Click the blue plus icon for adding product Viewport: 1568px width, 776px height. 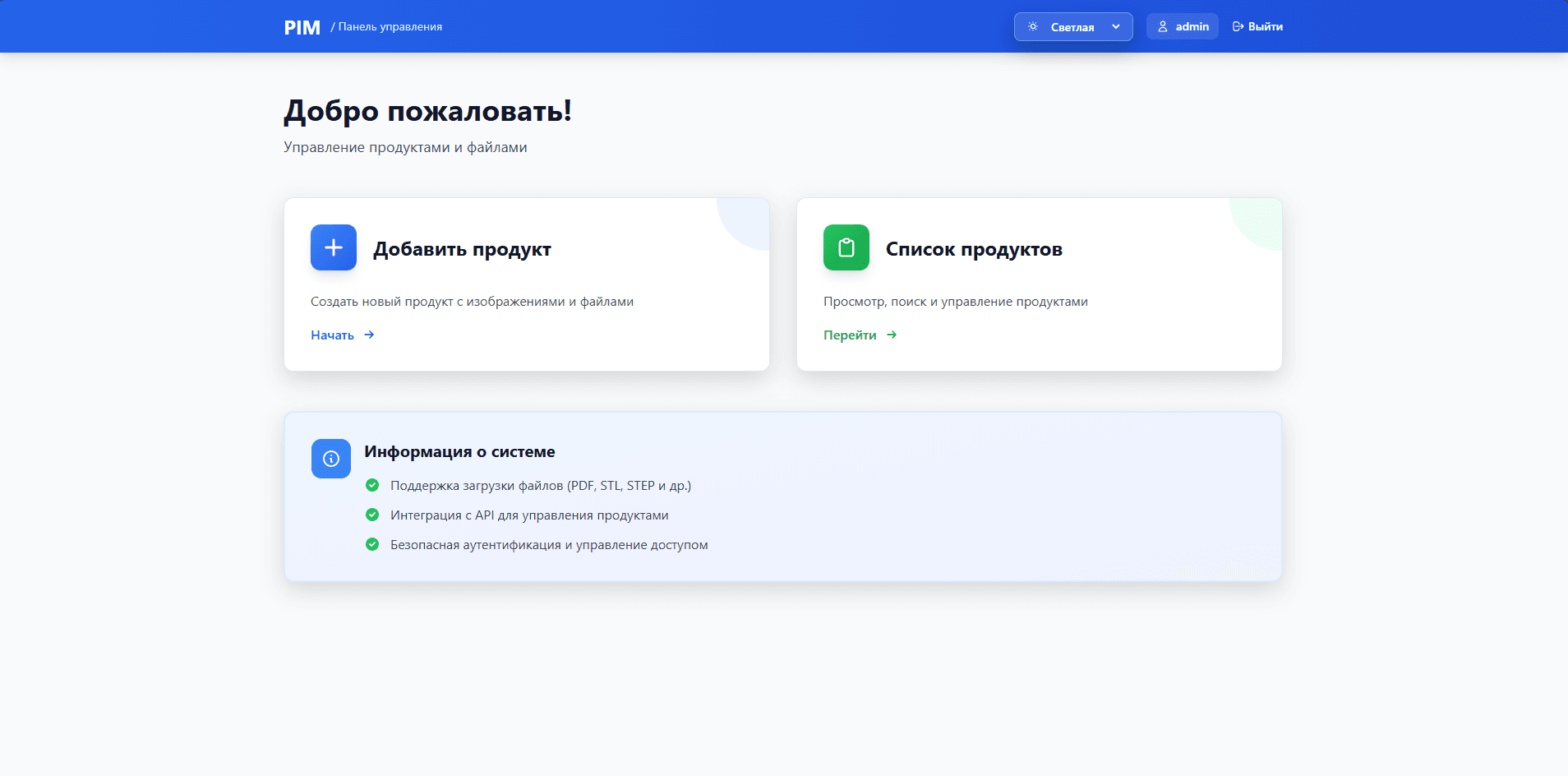(x=334, y=247)
